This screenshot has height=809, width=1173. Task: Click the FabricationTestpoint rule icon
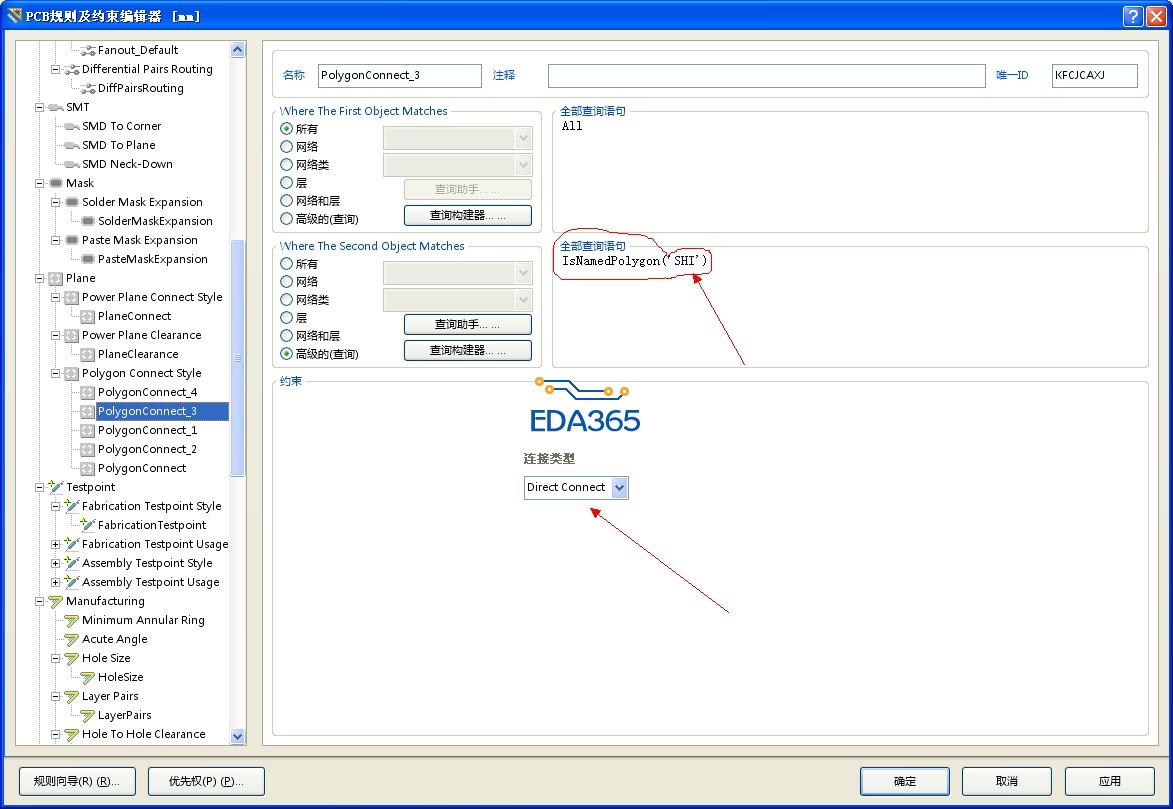[88, 525]
